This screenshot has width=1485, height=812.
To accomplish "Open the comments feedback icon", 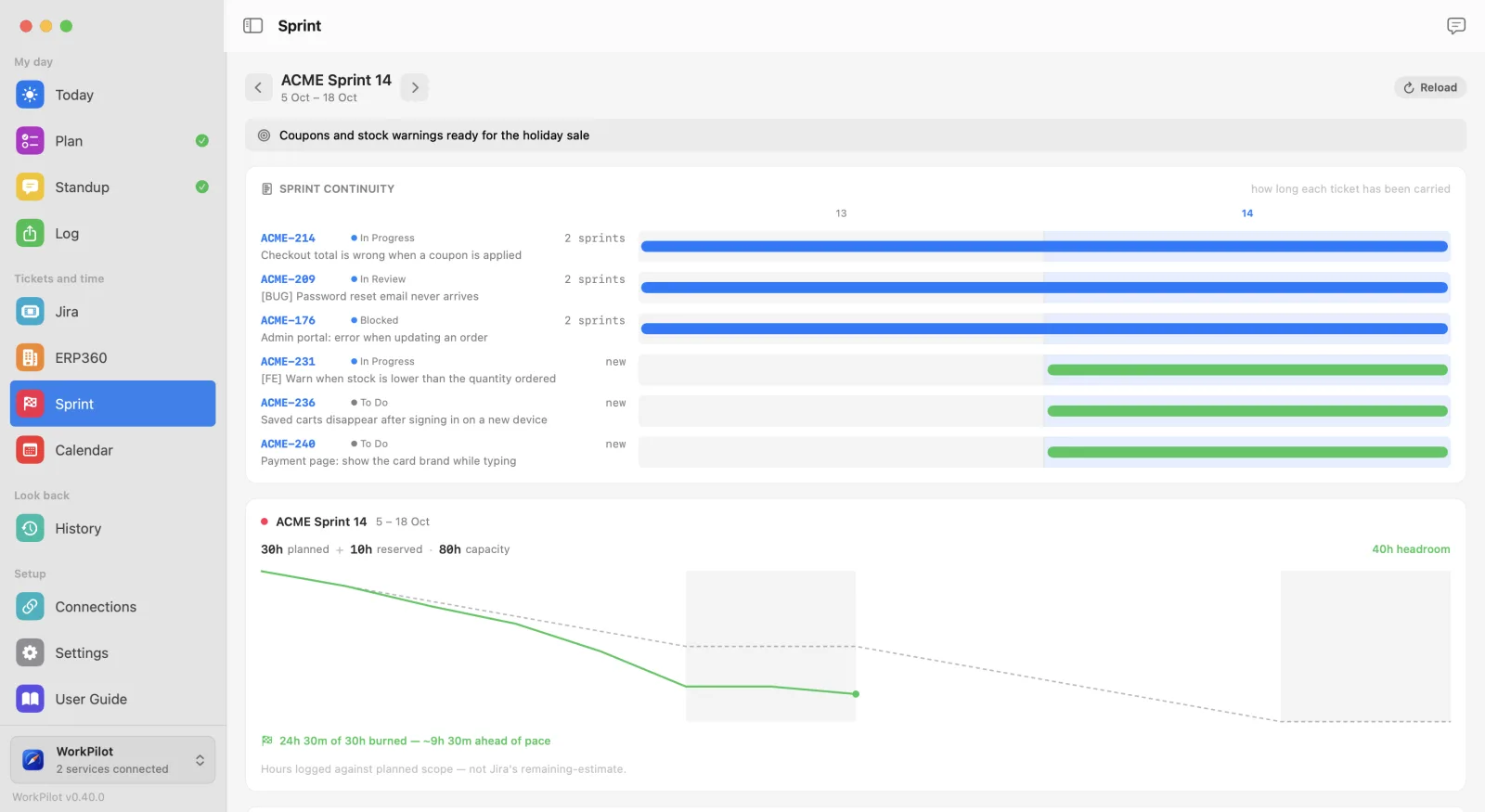I will point(1456,26).
